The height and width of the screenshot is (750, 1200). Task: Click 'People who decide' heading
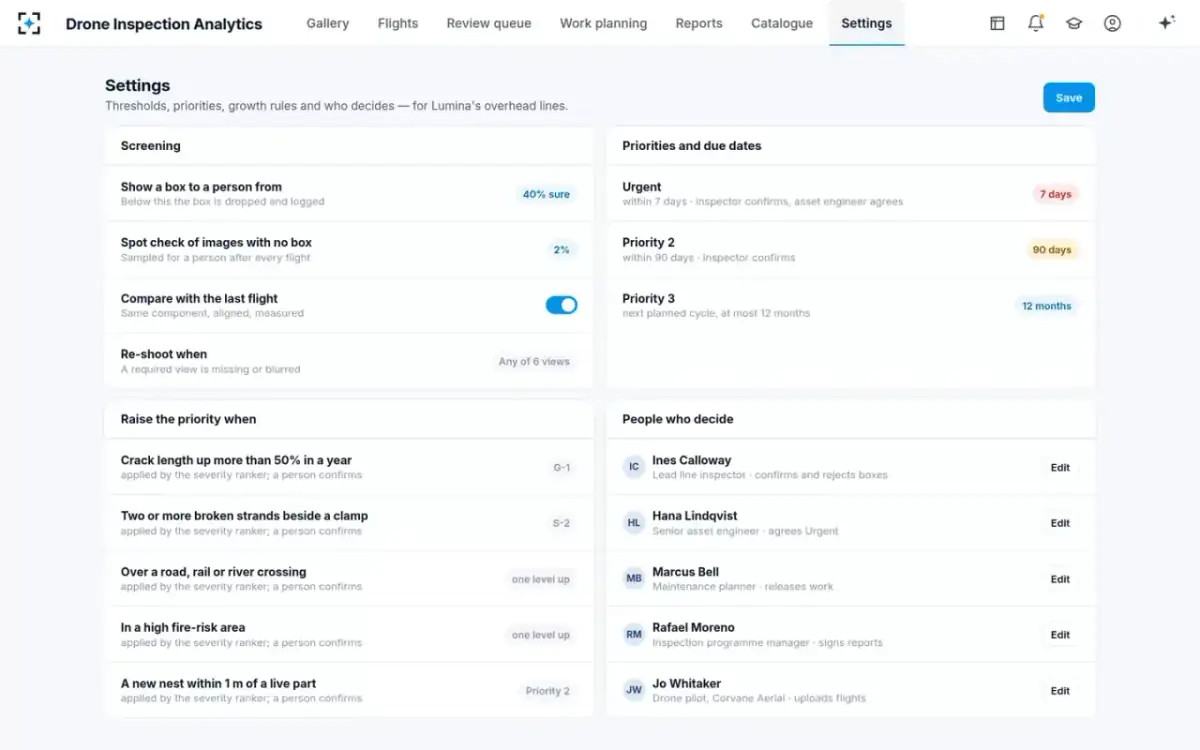[678, 419]
